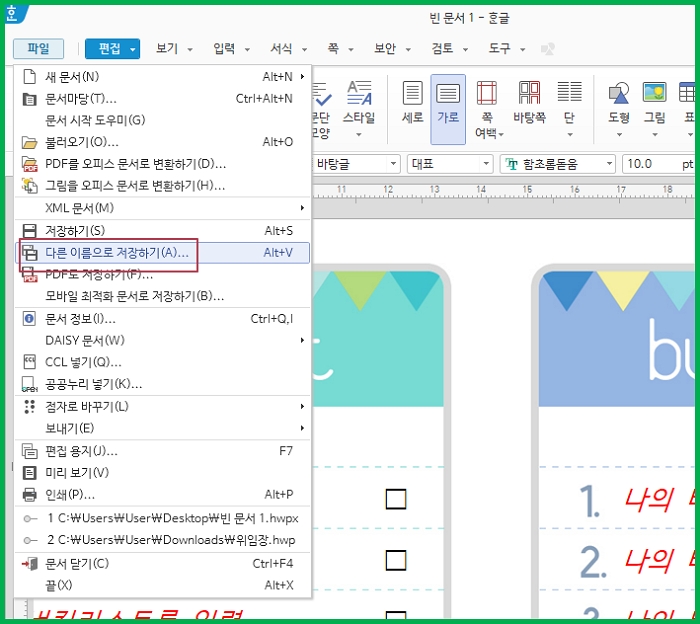This screenshot has height=624, width=700.
Task: Tick second checklist box in teal card
Action: click(396, 561)
